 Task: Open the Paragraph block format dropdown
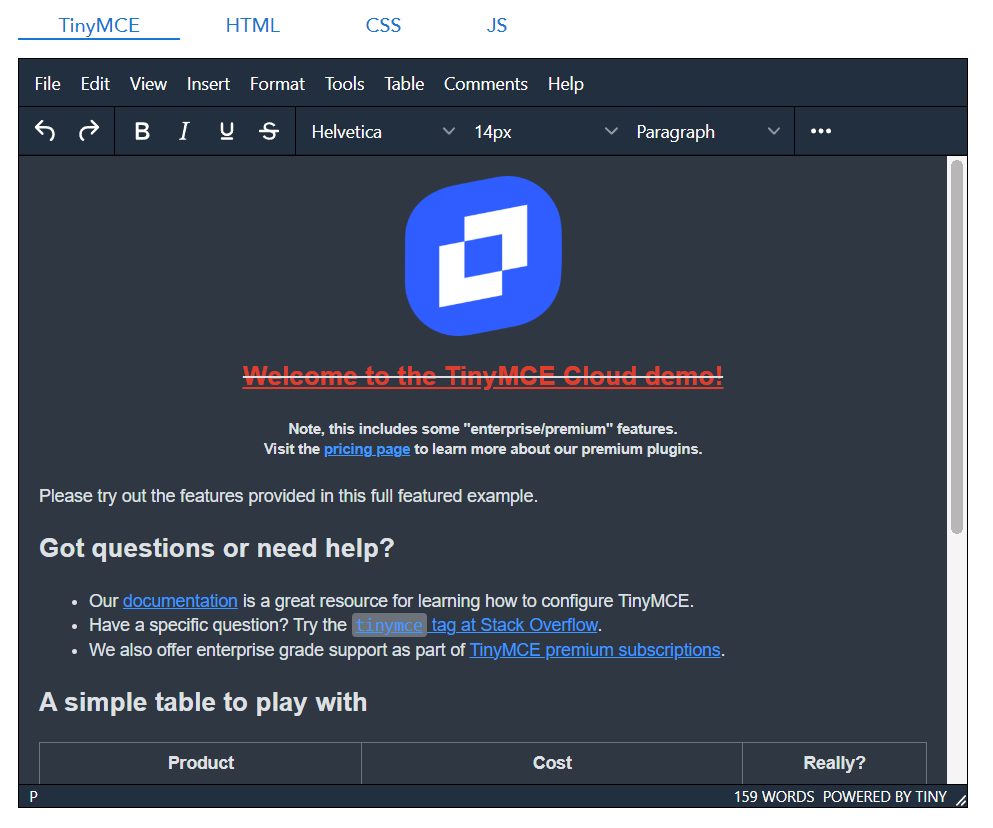coord(707,132)
